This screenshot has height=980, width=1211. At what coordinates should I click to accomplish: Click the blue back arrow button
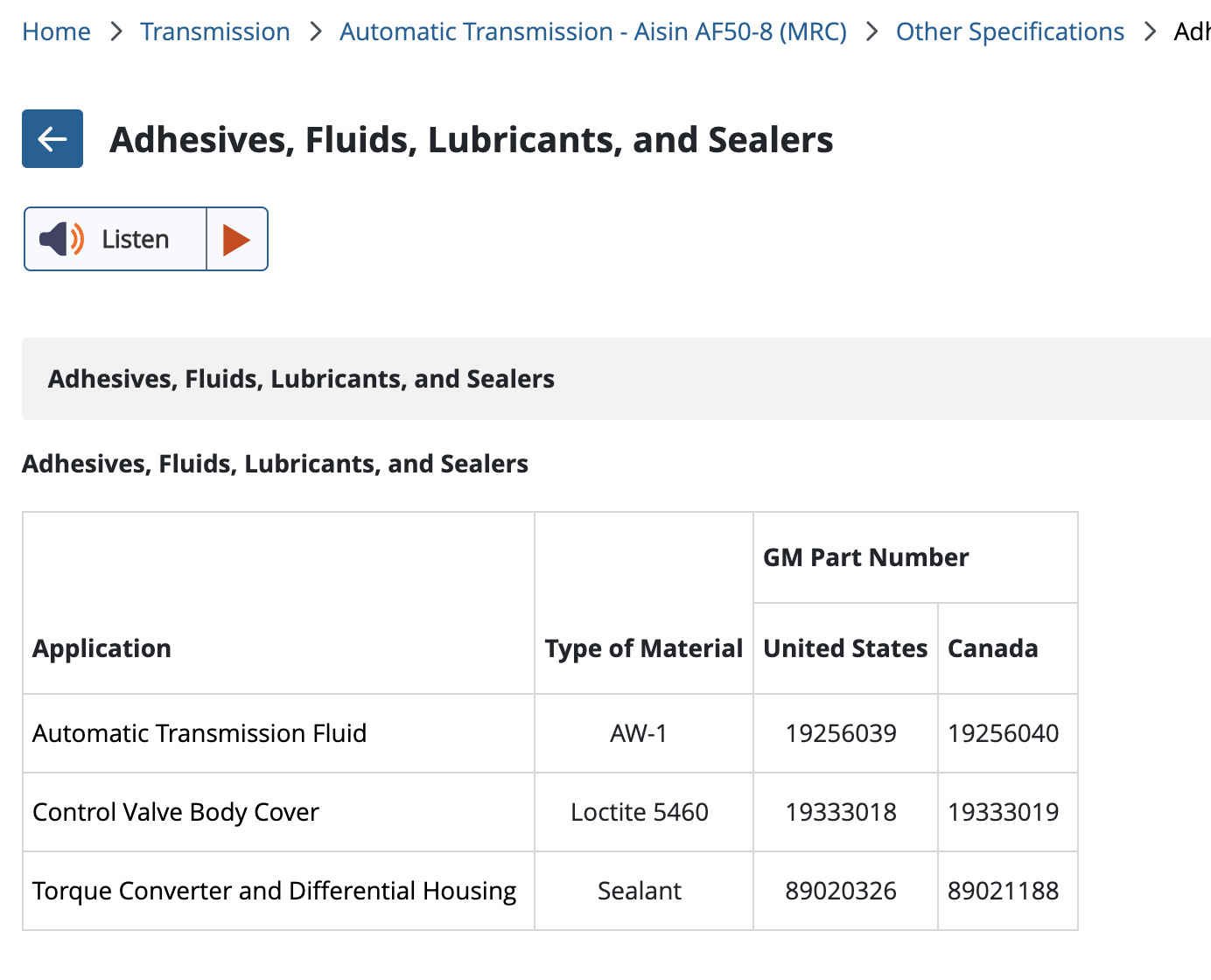(x=52, y=138)
